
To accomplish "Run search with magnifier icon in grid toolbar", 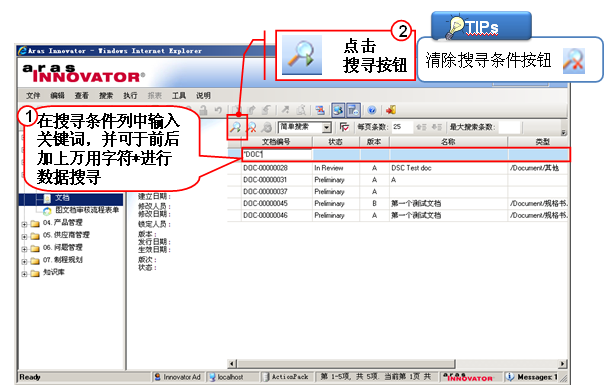I will tap(235, 127).
